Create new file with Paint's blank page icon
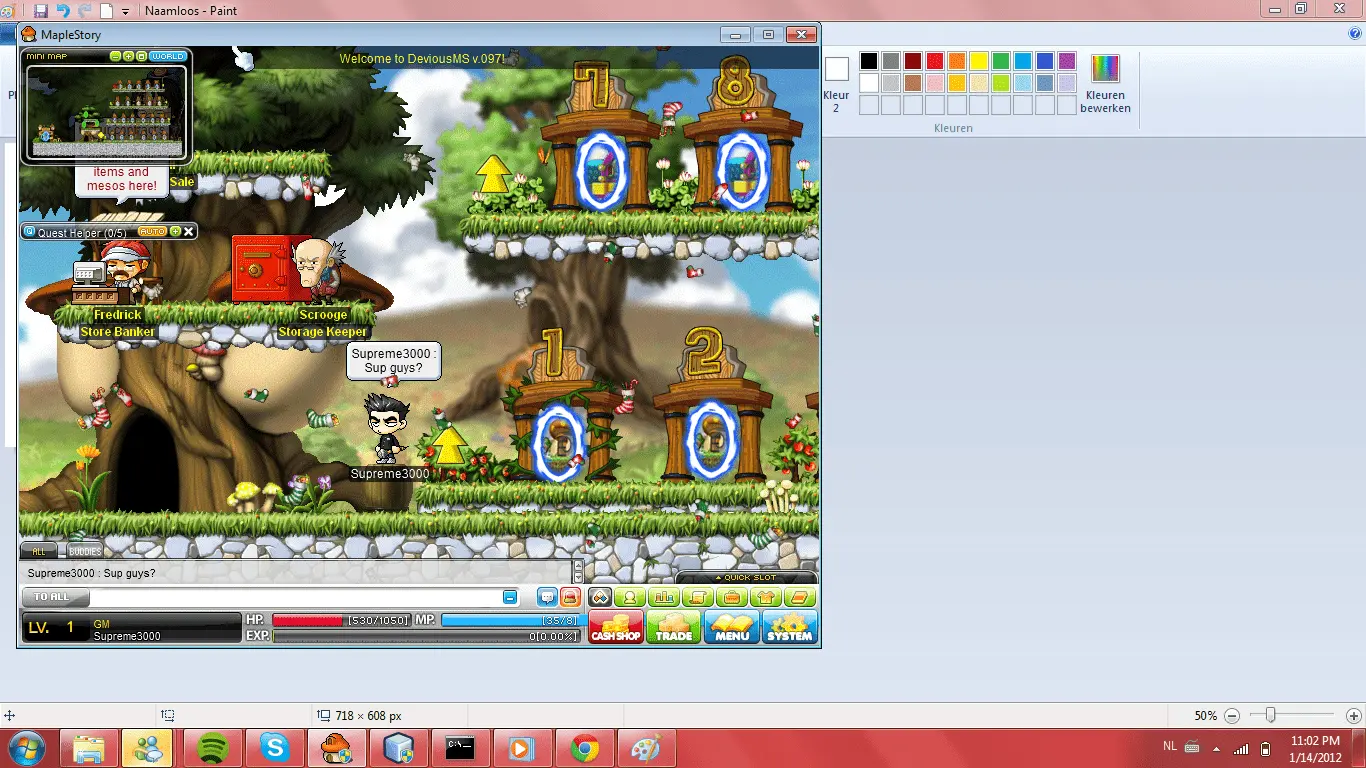This screenshot has height=768, width=1366. 106,10
